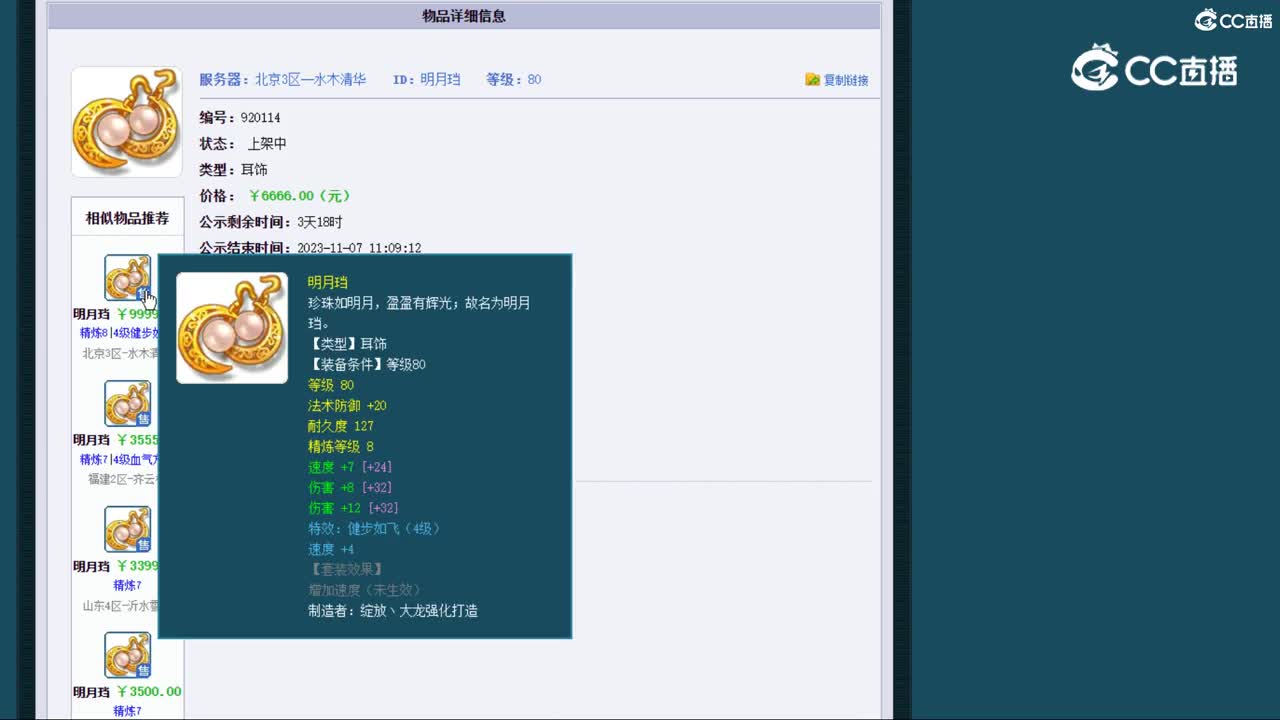Click the 明月珰 tooltip preview image
Viewport: 1280px width, 720px height.
(x=232, y=327)
